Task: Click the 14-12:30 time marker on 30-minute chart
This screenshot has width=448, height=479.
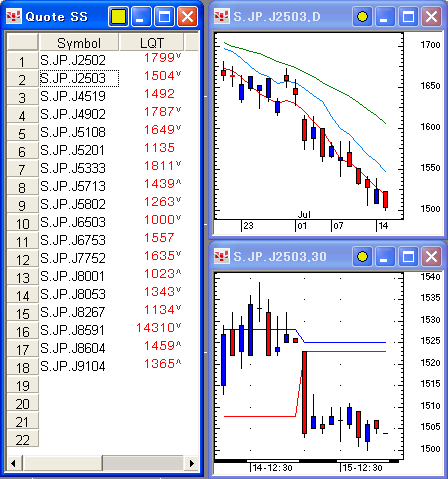Action: coord(273,468)
